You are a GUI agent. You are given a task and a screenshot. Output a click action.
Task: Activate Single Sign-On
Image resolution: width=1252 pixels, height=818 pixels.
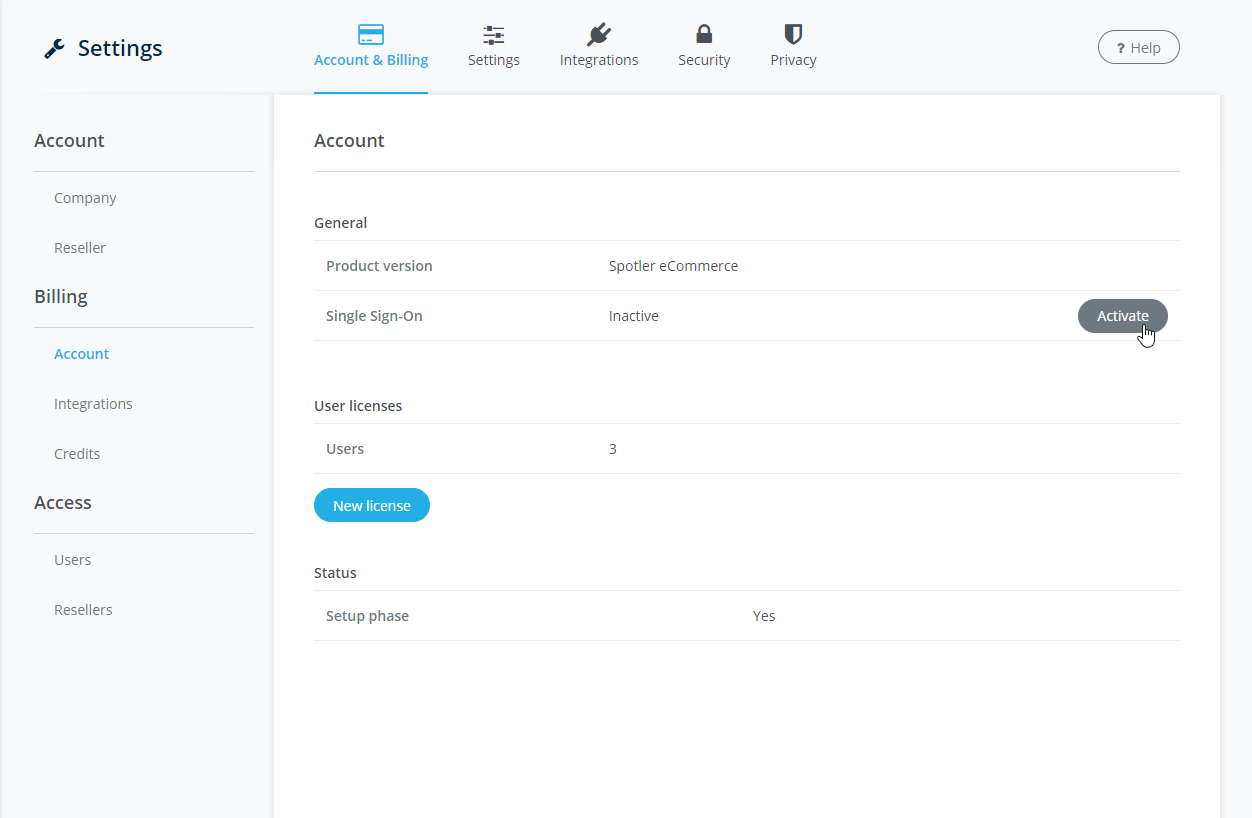point(1122,316)
